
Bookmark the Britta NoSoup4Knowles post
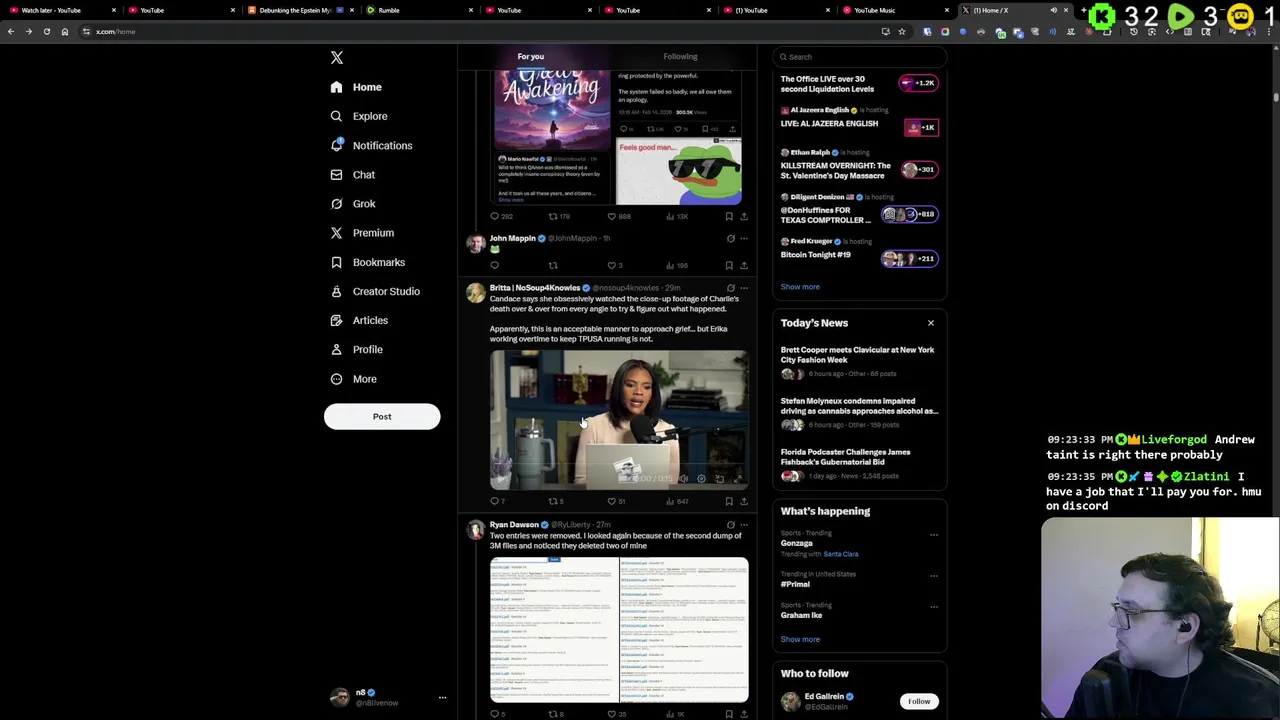click(x=729, y=501)
